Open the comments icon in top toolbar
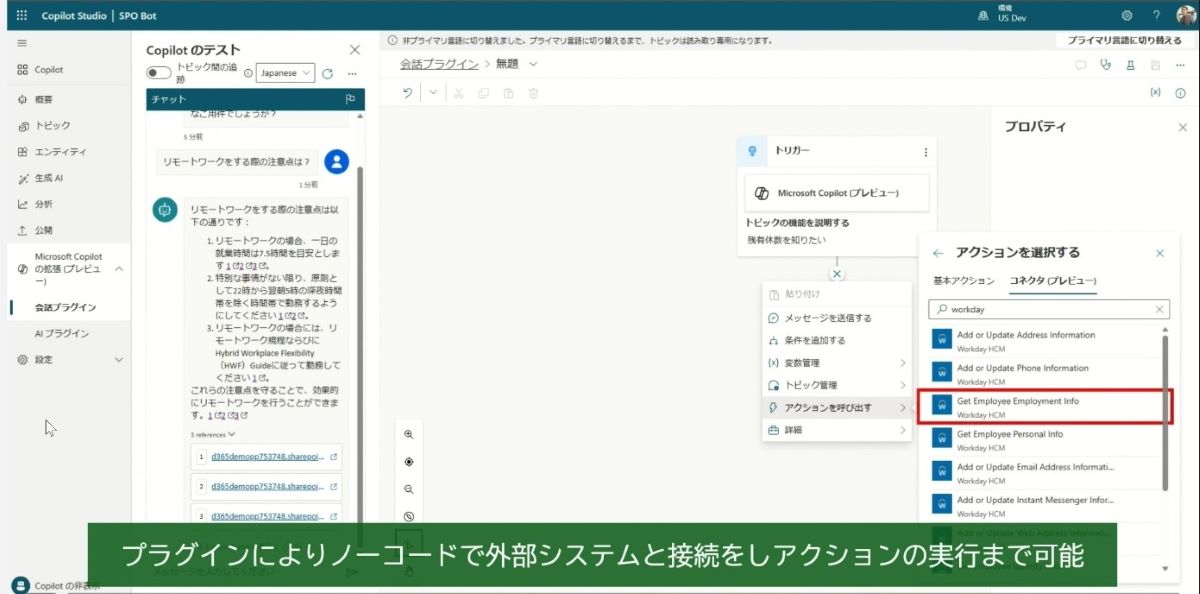Viewport: 1200px width, 594px height. tap(1080, 65)
